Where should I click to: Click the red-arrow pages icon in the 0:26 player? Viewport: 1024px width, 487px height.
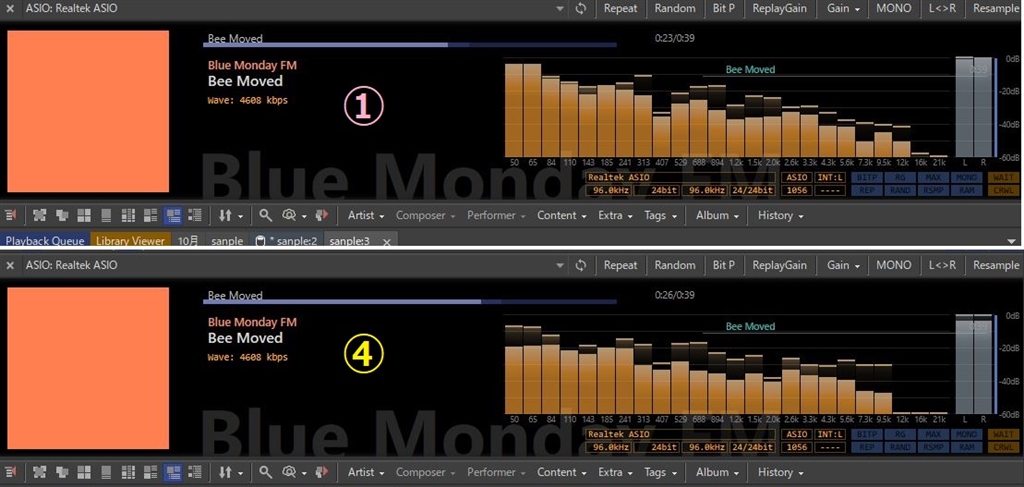click(x=321, y=472)
